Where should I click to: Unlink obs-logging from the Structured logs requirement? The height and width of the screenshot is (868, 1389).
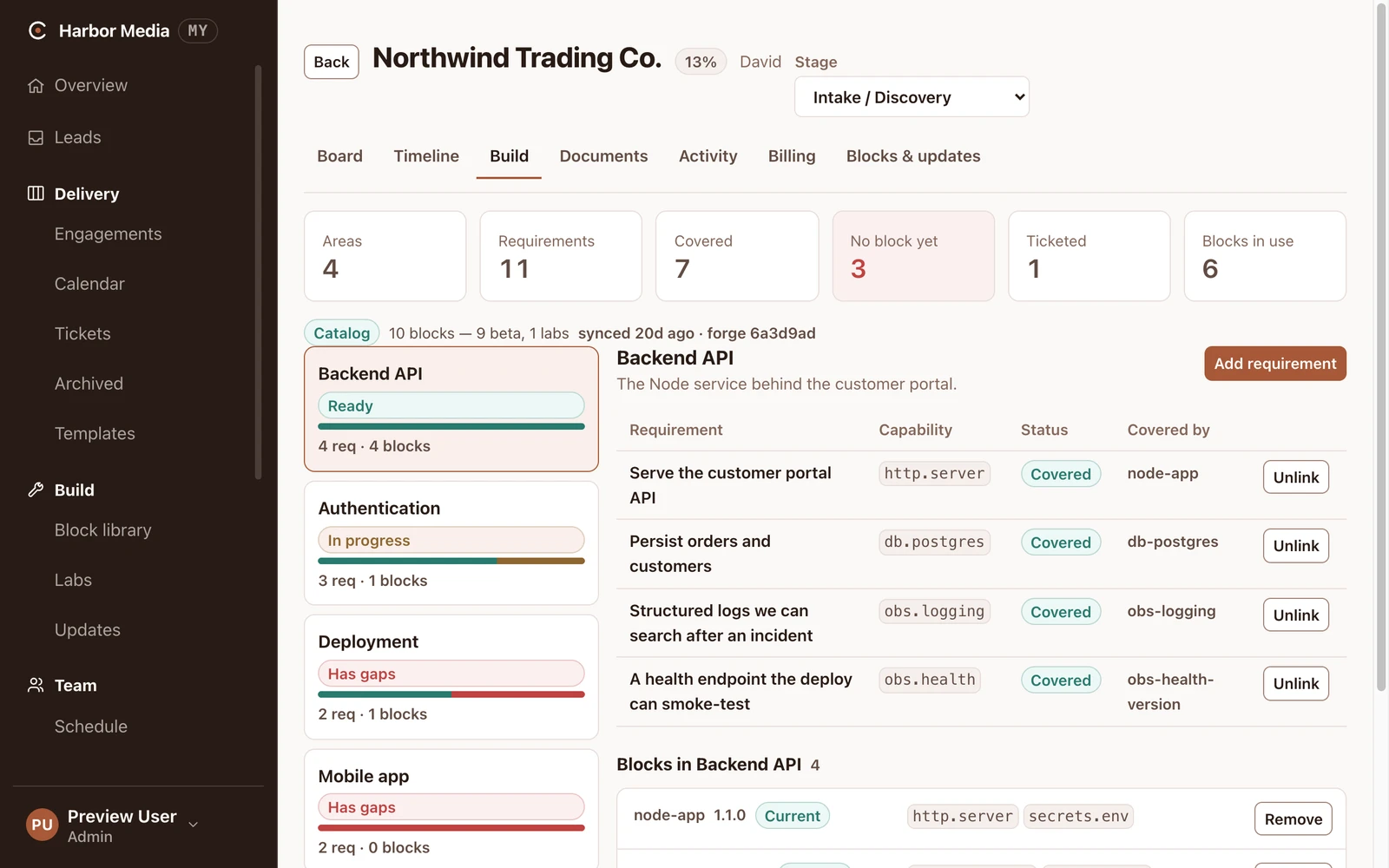1295,615
